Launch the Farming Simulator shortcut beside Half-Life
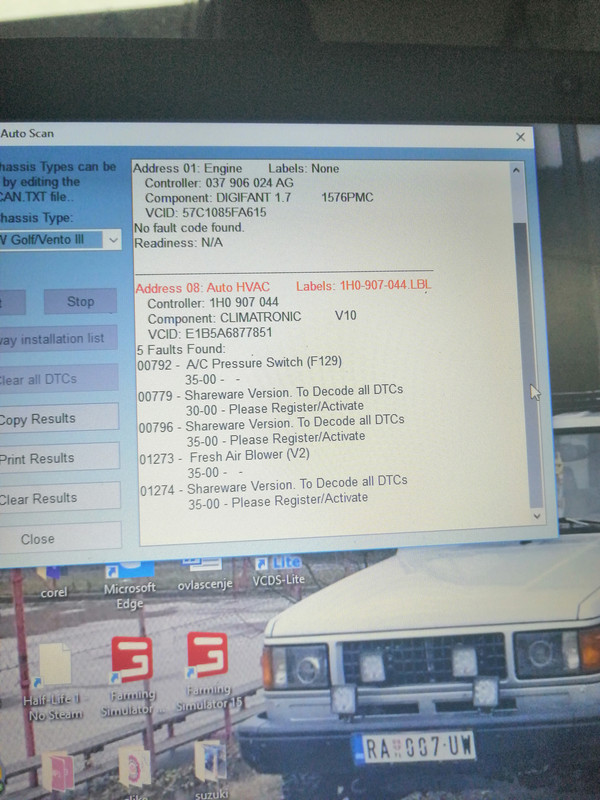 [x=132, y=676]
